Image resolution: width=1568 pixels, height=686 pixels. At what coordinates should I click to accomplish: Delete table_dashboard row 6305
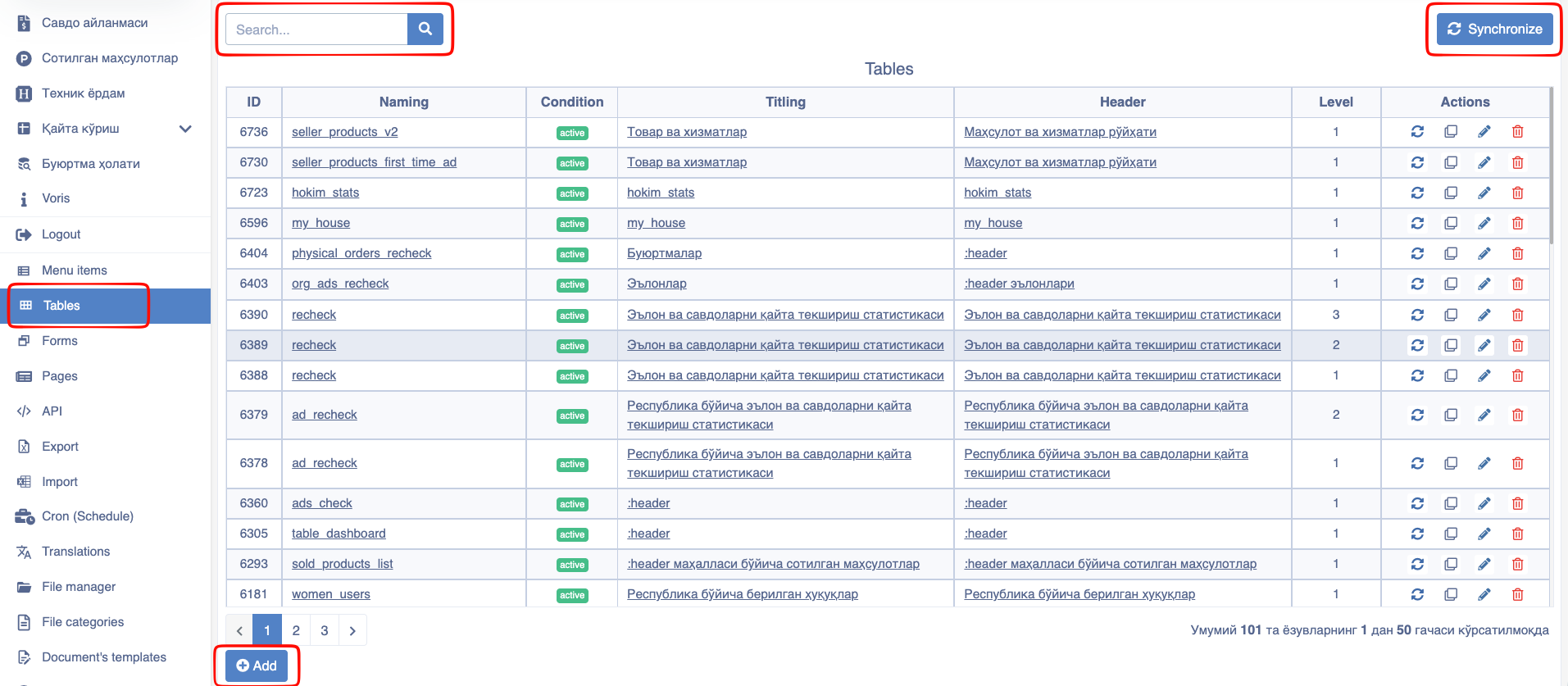coord(1517,534)
